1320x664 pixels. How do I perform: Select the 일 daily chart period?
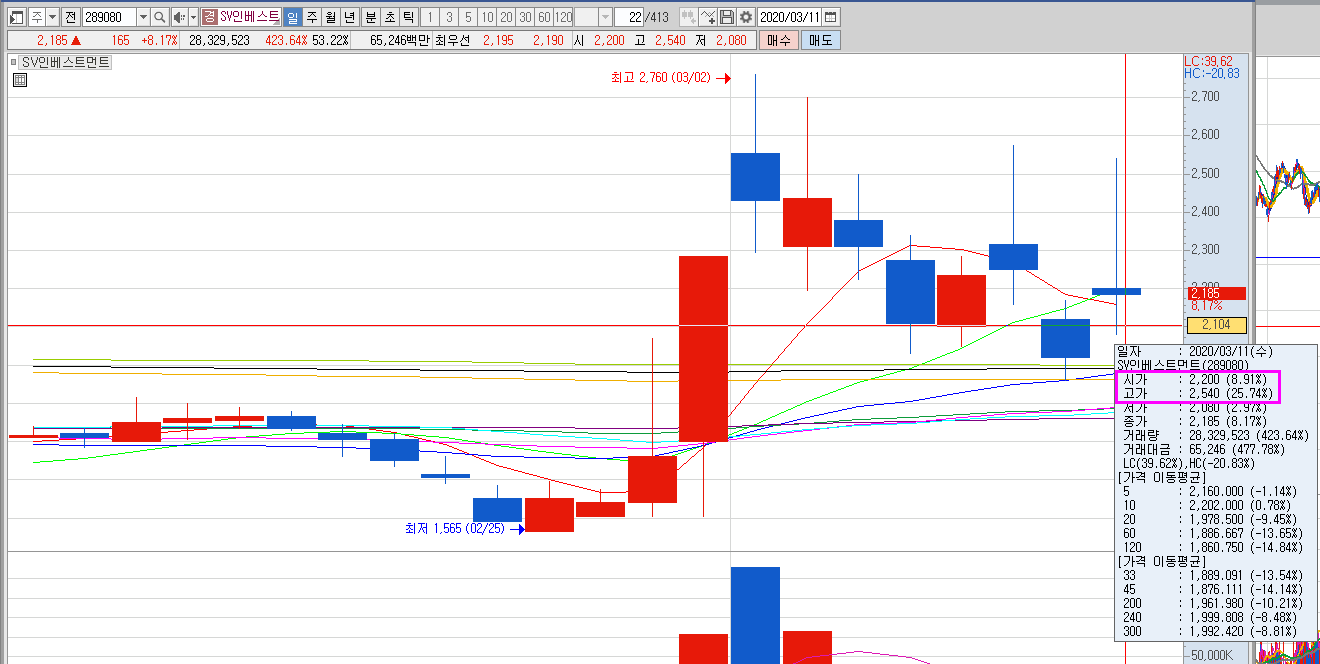coord(292,17)
